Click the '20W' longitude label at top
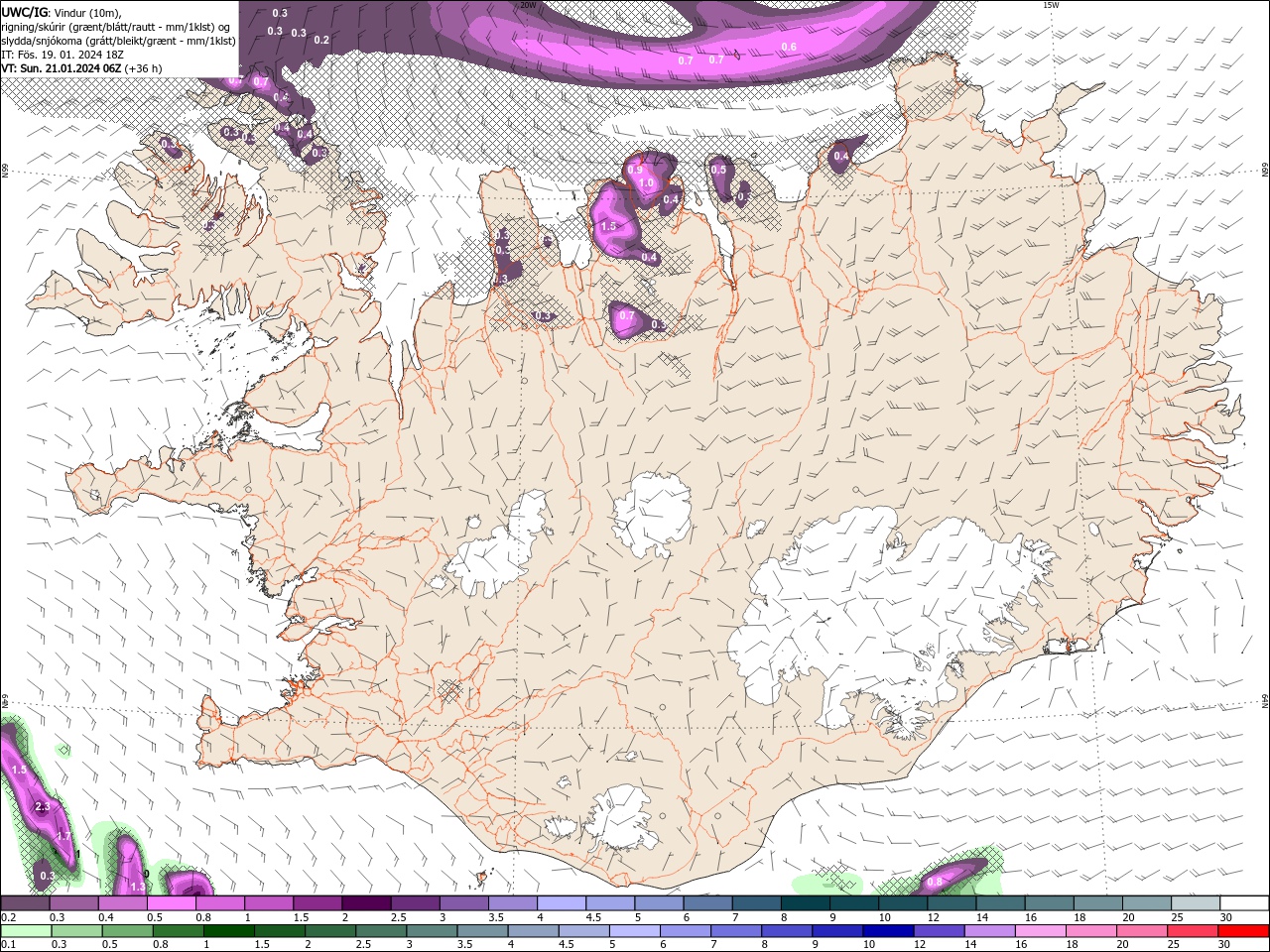 tap(528, 5)
